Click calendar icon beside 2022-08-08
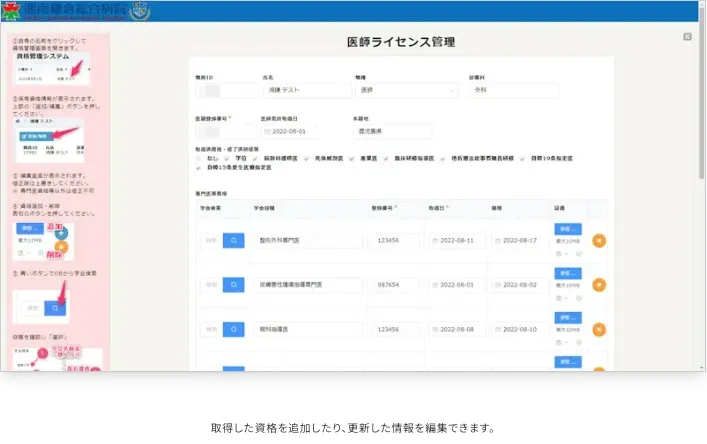 coord(435,330)
